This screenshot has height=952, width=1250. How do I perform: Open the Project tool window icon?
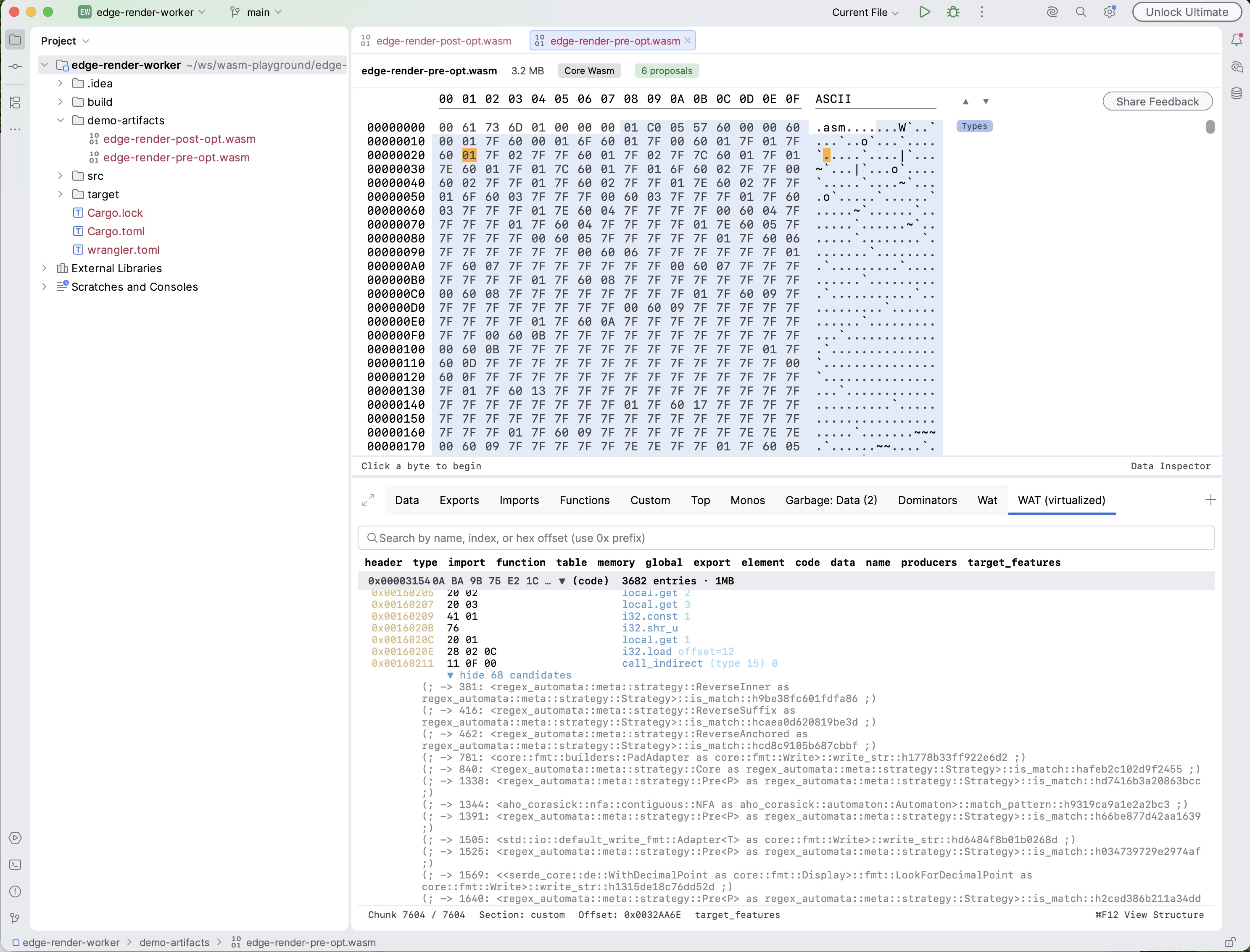(x=15, y=40)
